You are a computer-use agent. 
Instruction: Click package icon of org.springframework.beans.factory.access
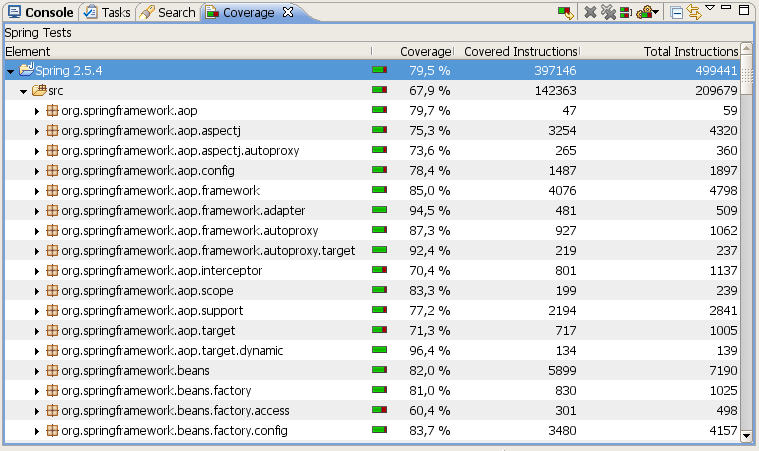pyautogui.click(x=52, y=410)
